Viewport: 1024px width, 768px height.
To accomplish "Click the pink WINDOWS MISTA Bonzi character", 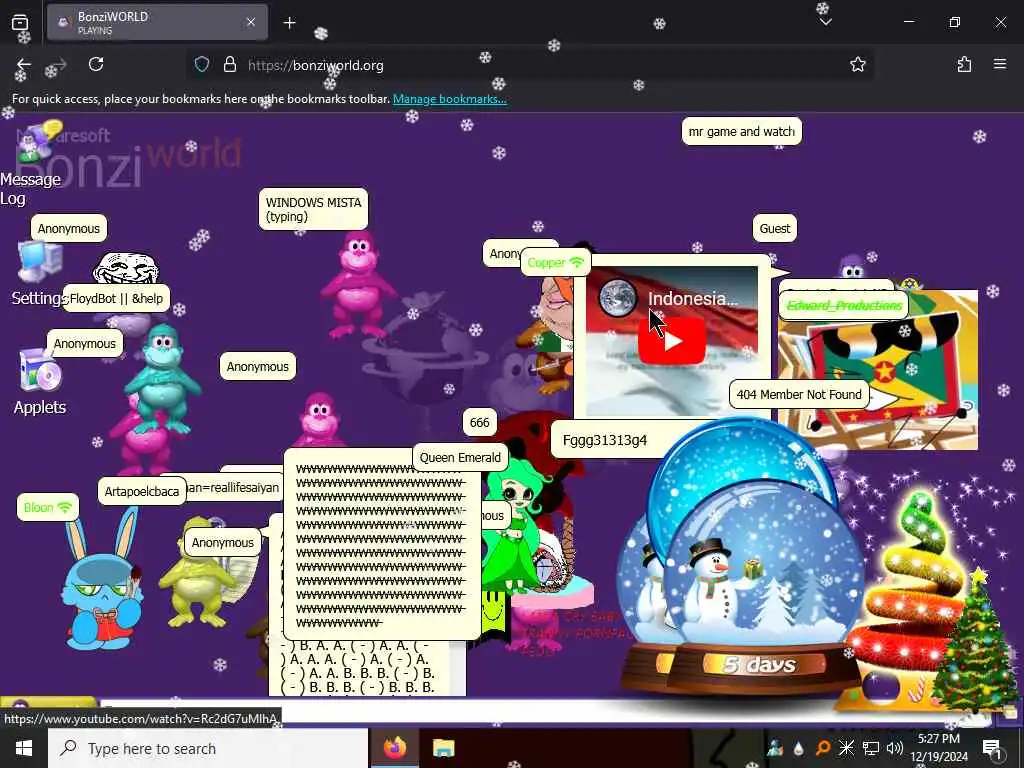I will 358,284.
